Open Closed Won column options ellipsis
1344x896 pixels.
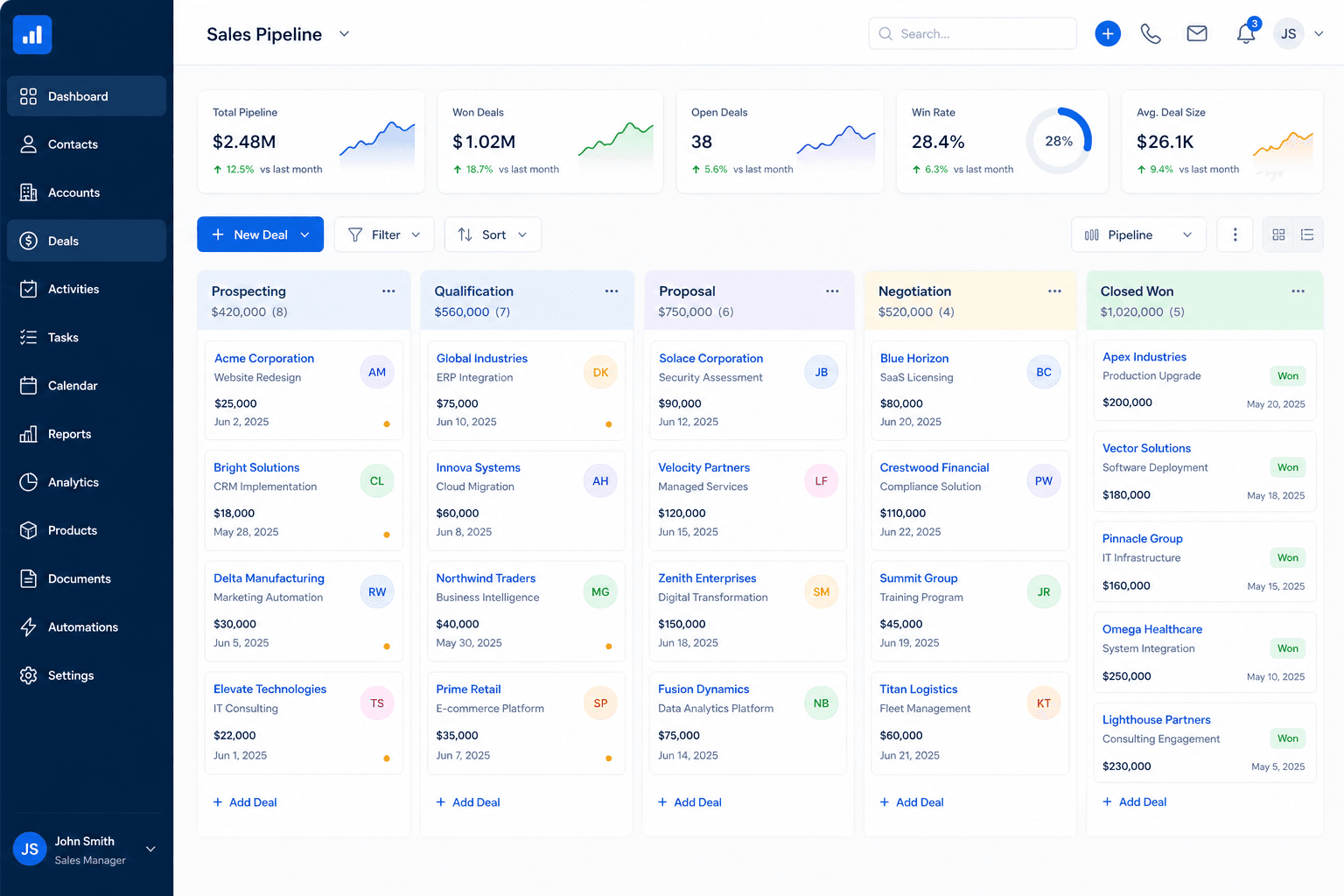point(1298,291)
